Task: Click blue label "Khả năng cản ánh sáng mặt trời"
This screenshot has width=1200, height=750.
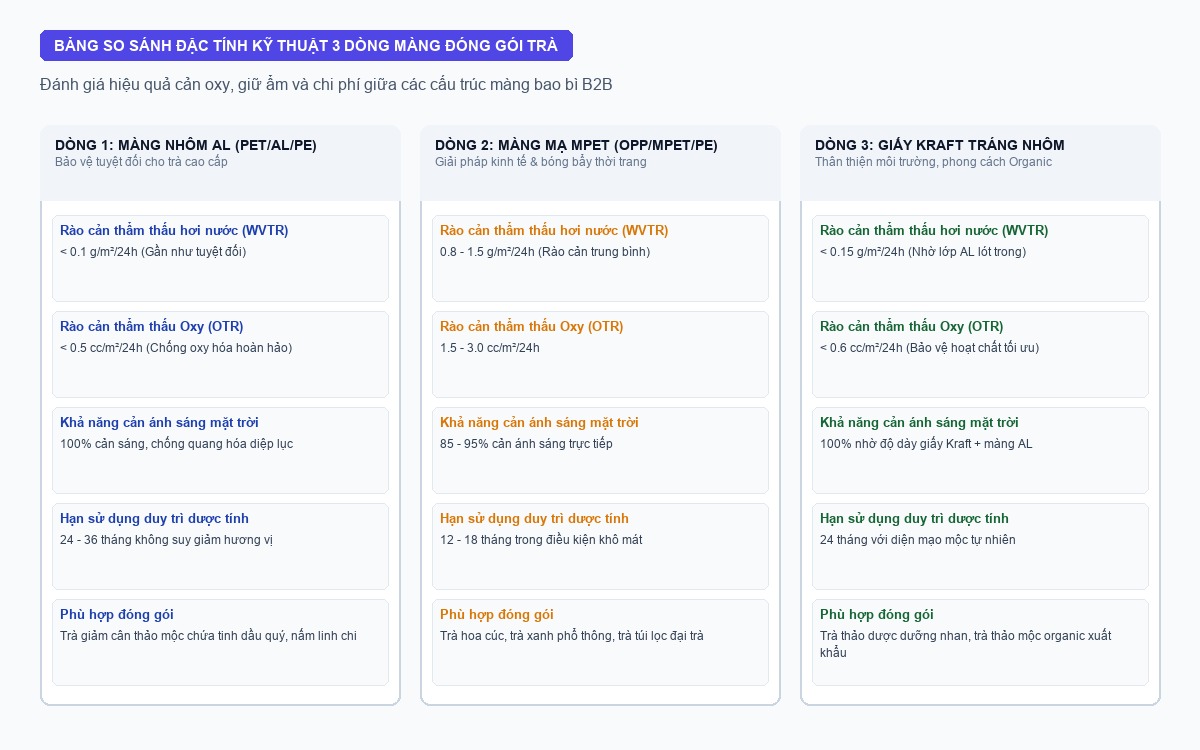Action: pyautogui.click(x=159, y=422)
